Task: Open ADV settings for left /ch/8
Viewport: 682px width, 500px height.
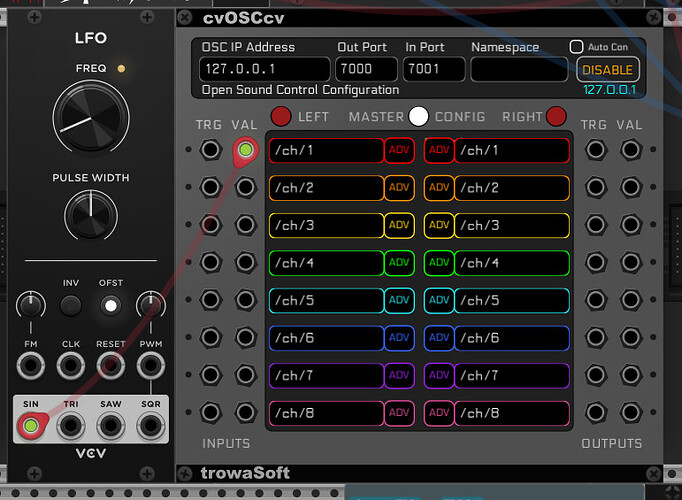Action: [x=399, y=413]
